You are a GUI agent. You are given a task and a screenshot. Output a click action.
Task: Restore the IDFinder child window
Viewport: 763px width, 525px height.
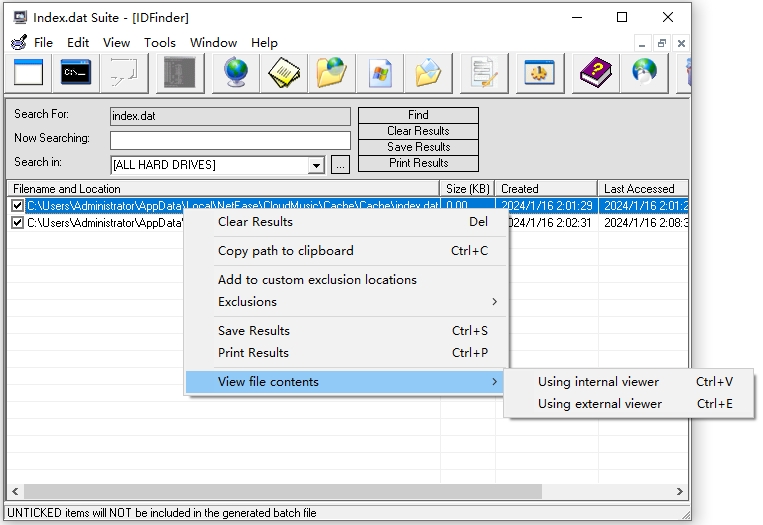pyautogui.click(x=662, y=43)
